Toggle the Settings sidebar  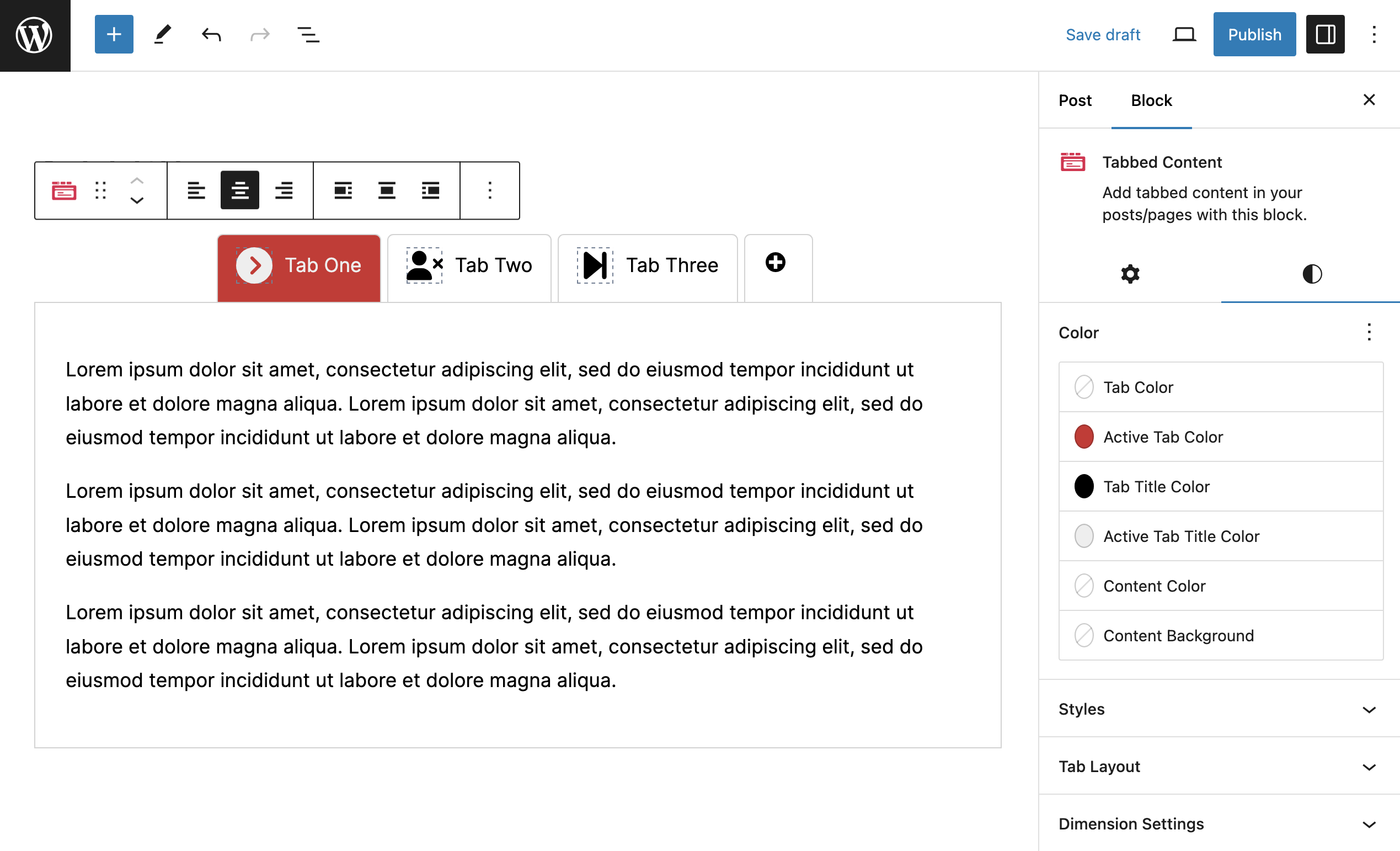pos(1325,35)
